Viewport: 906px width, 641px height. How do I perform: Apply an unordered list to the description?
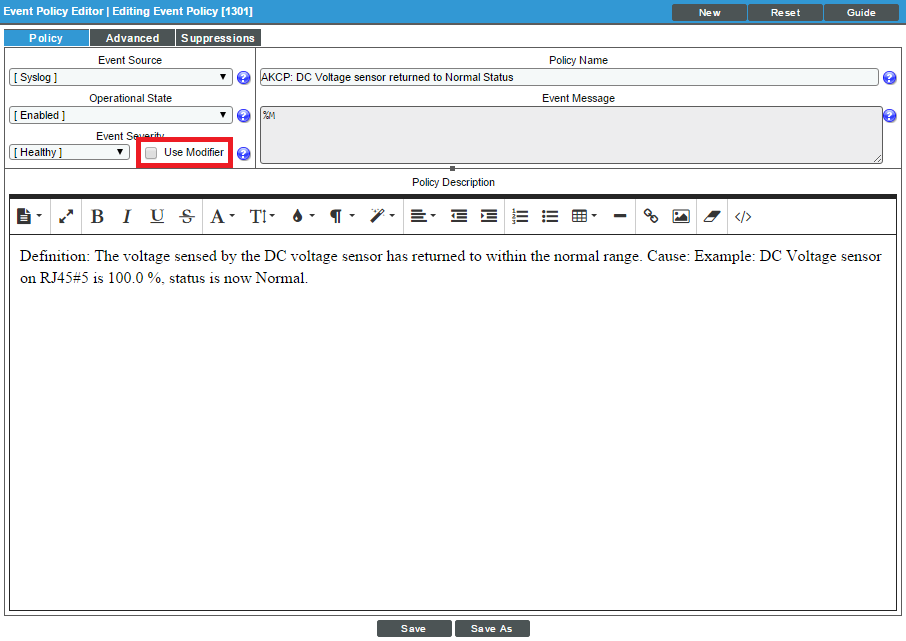pyautogui.click(x=549, y=216)
